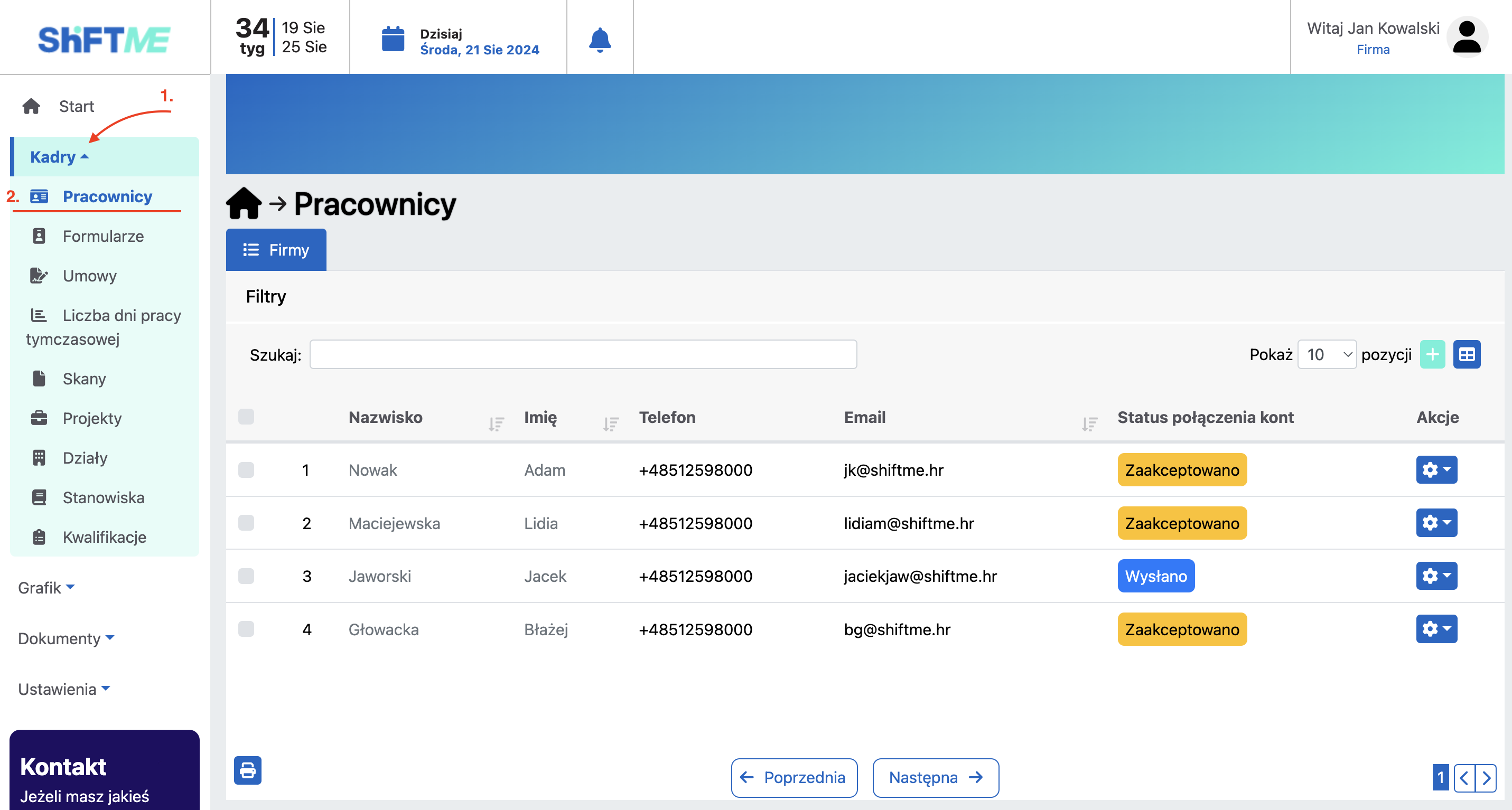This screenshot has width=1512, height=810.
Task: Print the employee list
Action: click(248, 770)
